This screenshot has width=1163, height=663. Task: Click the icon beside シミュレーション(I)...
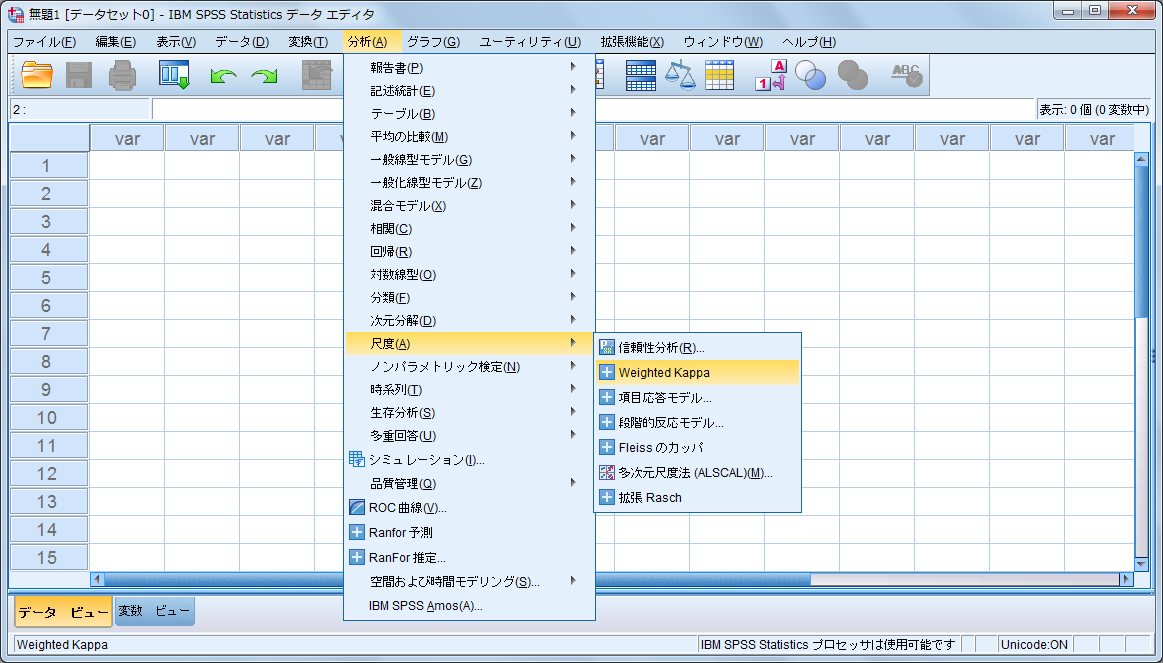357,460
